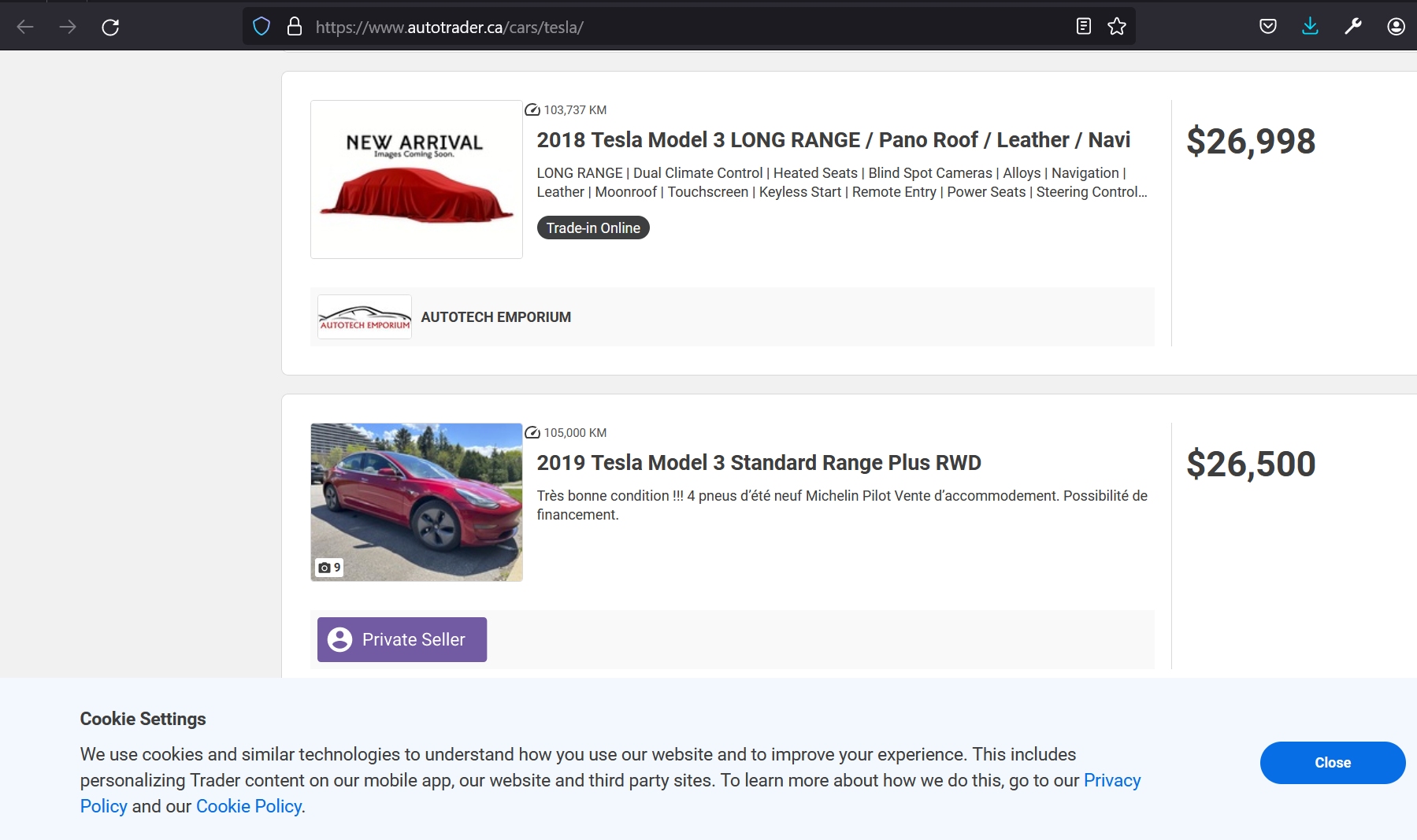Open the 2018 Tesla Model 3 Long Range listing

pyautogui.click(x=833, y=140)
